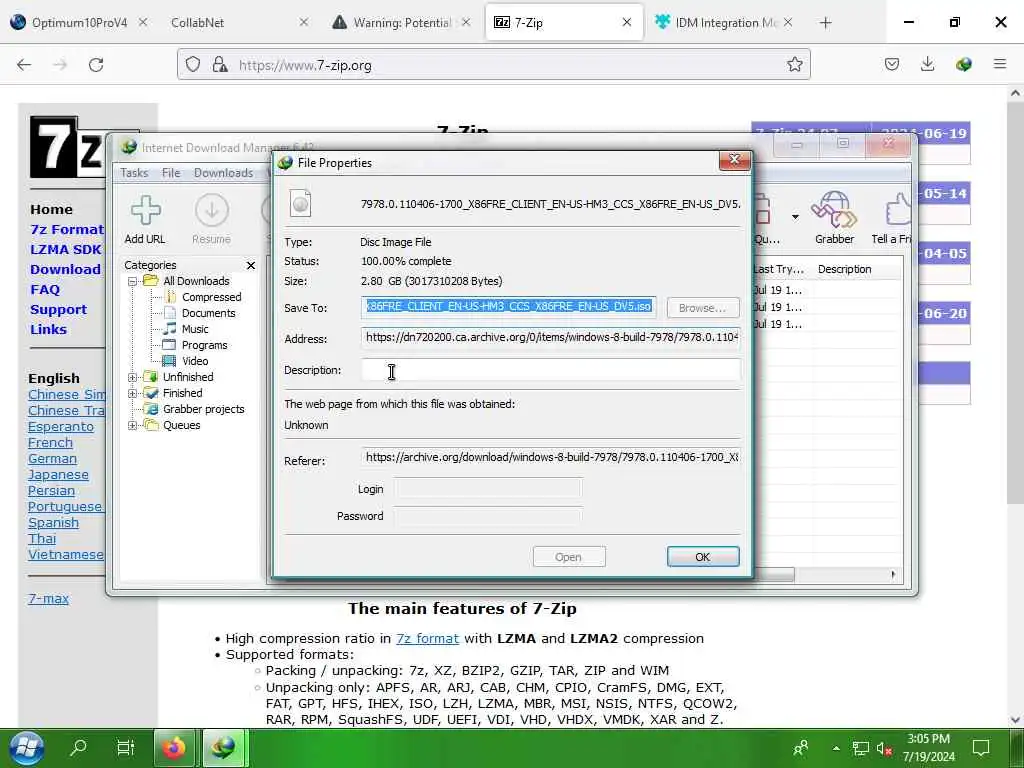Open the 7-max link
The width and height of the screenshot is (1024, 768).
48,598
